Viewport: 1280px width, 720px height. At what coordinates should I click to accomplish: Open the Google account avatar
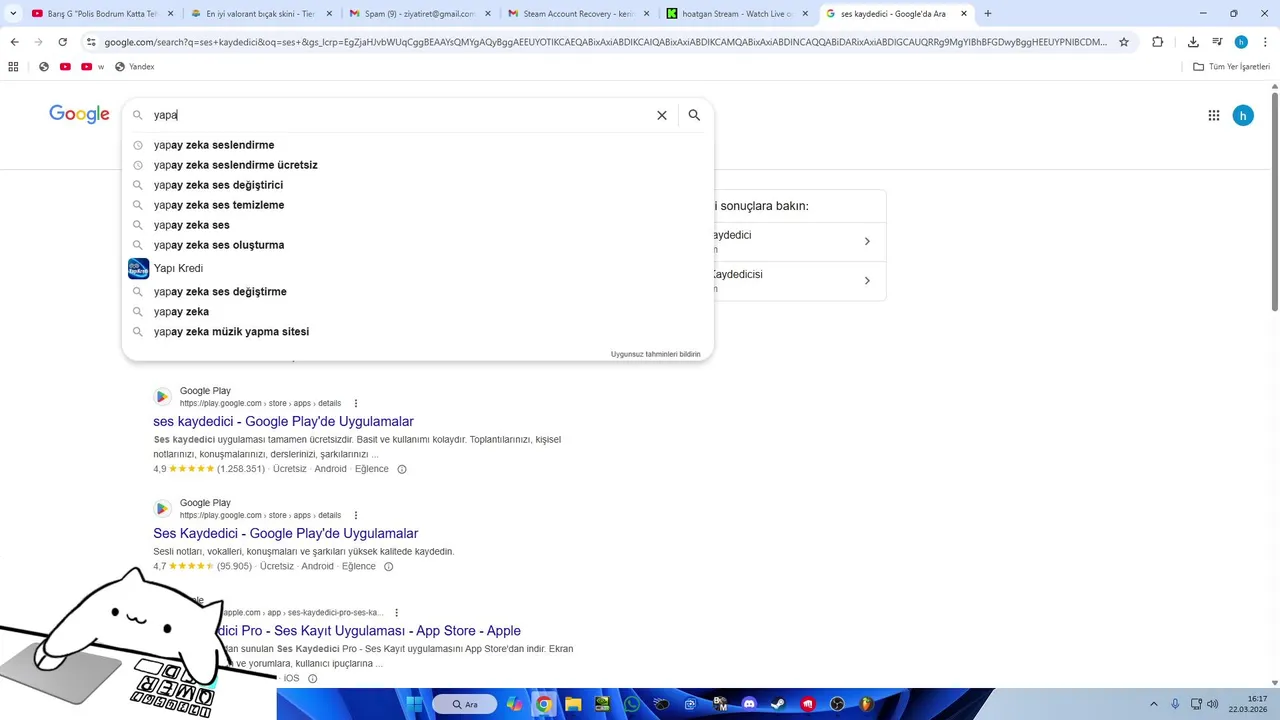(1243, 115)
